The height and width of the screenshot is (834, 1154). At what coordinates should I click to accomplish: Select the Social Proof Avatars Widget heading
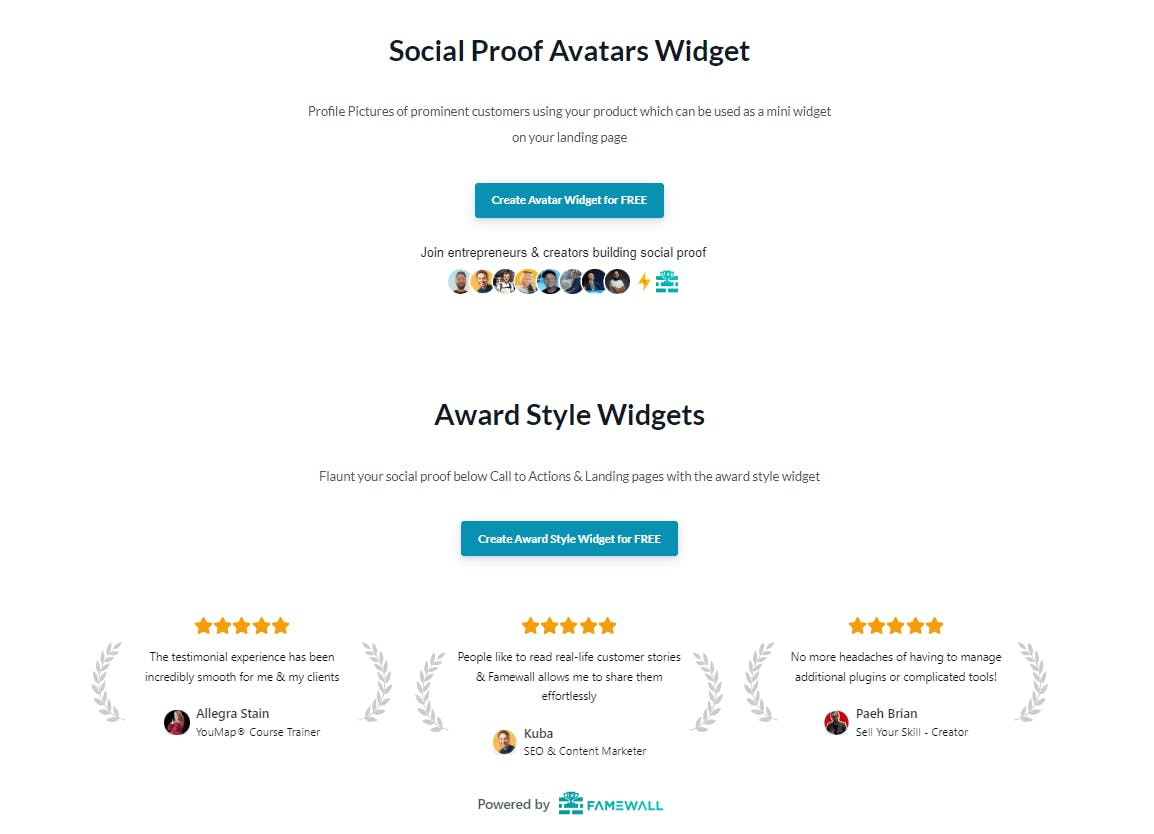[x=569, y=51]
